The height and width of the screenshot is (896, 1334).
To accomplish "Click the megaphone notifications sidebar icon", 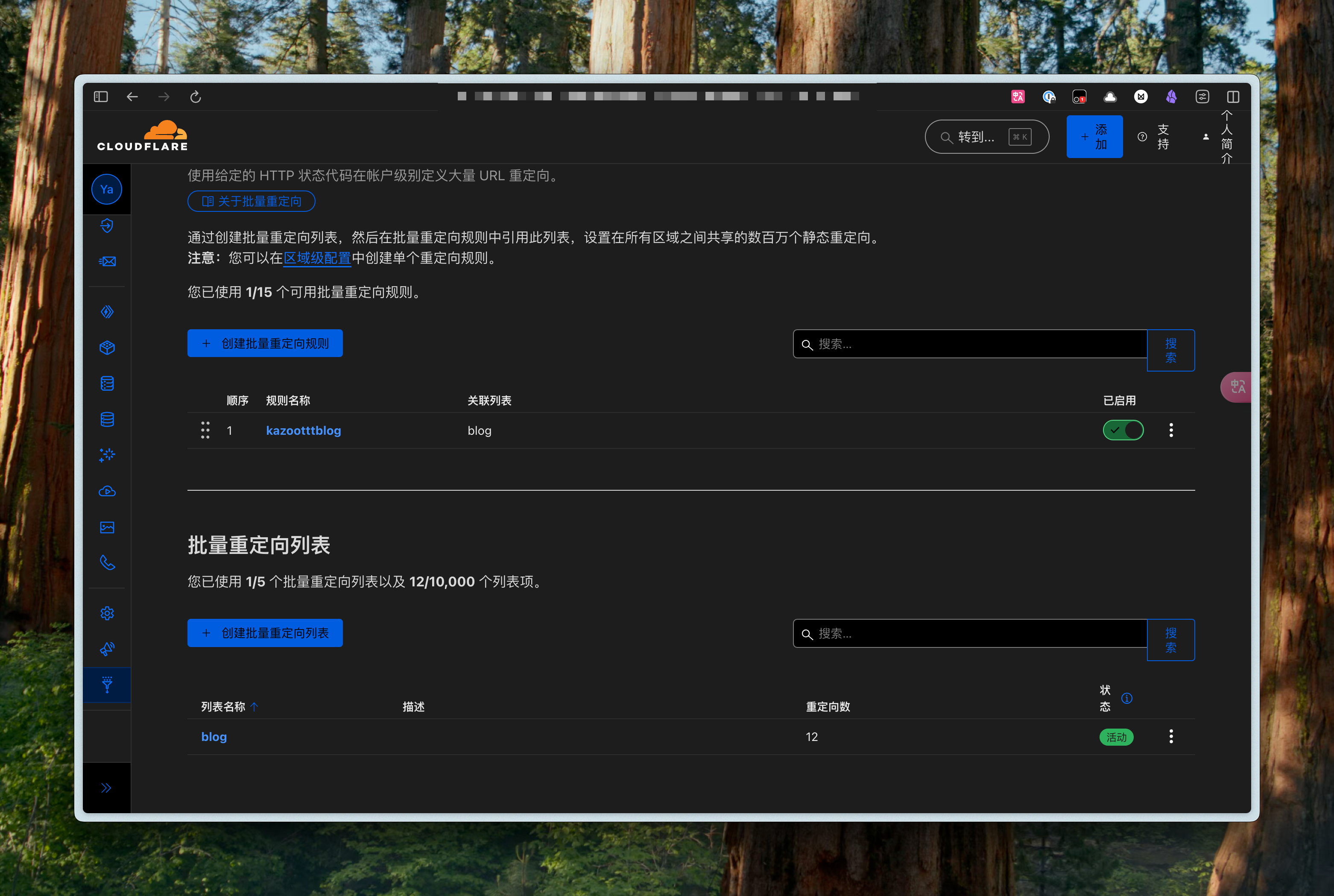I will [107, 649].
